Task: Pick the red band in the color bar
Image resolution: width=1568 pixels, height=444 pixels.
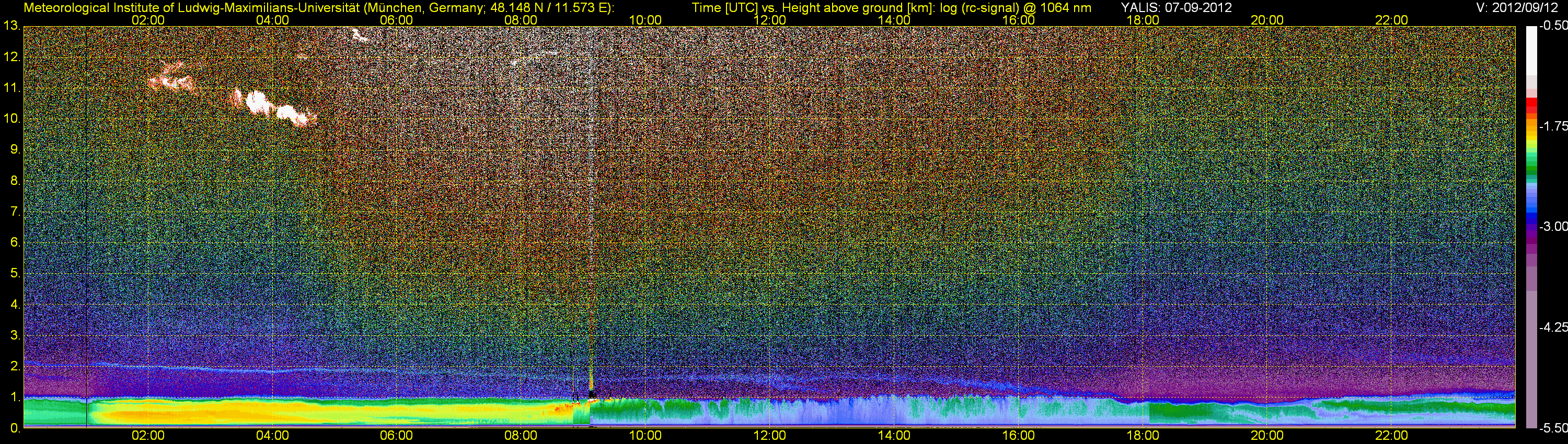Action: (x=1531, y=106)
